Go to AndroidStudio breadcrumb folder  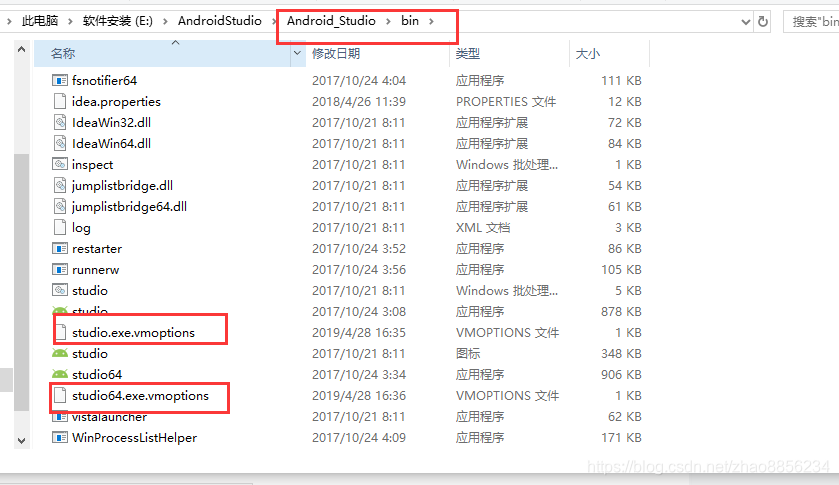point(220,21)
